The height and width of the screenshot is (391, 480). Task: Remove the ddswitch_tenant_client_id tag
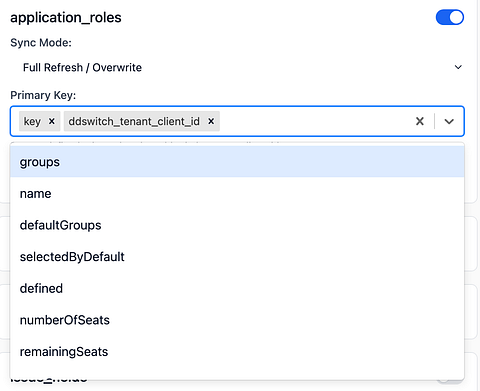pos(211,121)
